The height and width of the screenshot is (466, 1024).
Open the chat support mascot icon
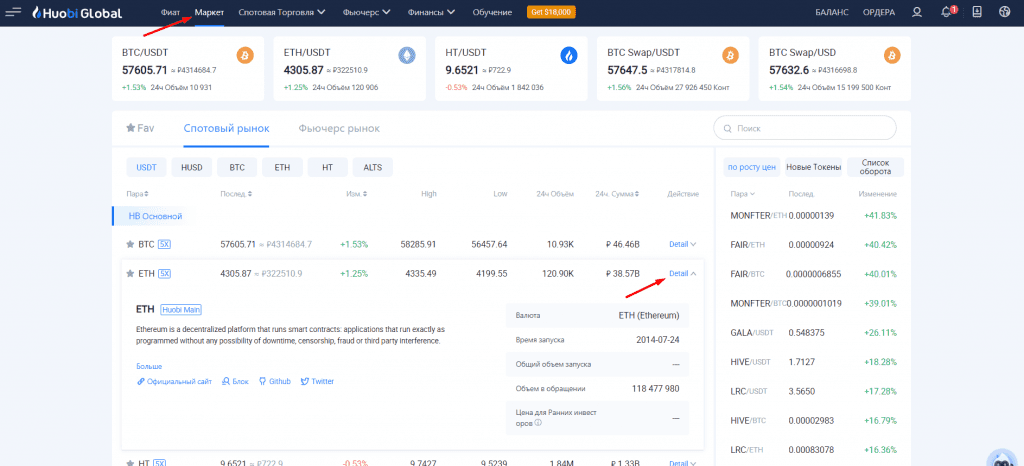coord(1000,458)
